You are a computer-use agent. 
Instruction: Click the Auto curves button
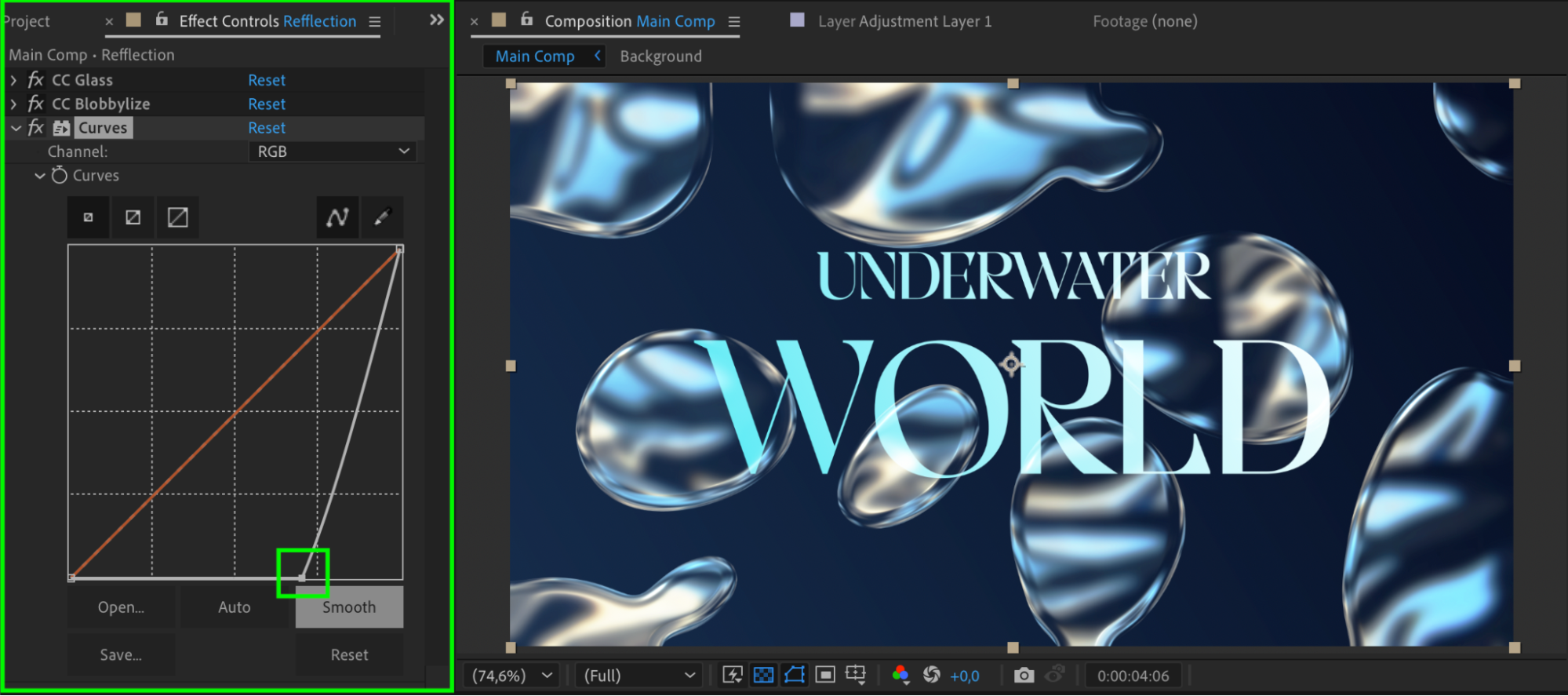point(234,607)
